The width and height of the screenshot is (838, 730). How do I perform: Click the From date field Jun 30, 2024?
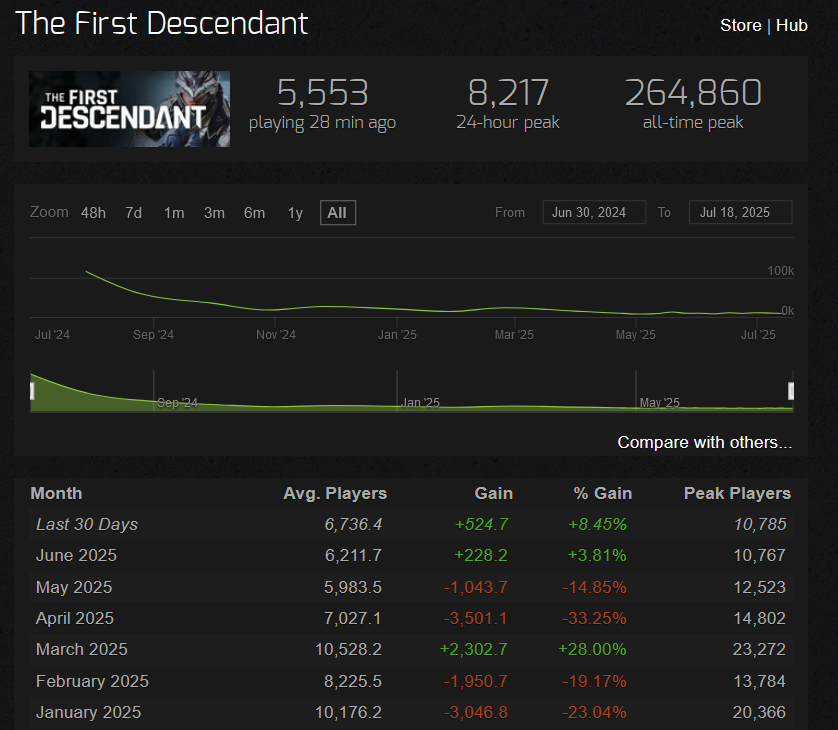tap(594, 212)
